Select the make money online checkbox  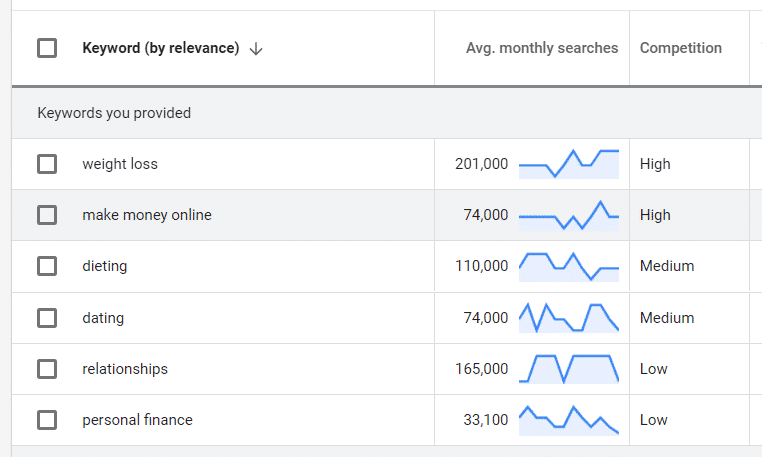(x=47, y=215)
